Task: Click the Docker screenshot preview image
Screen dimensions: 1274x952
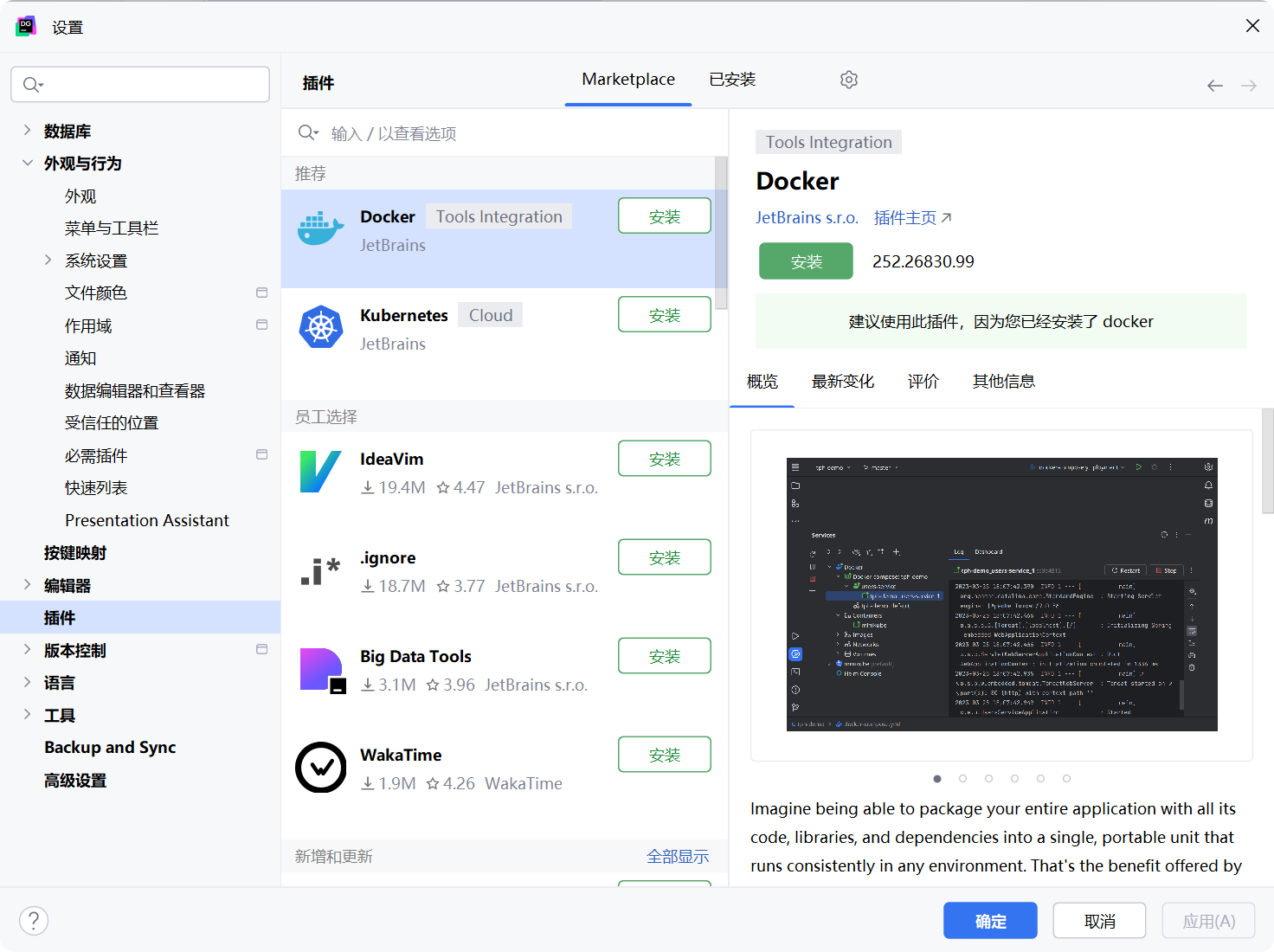Action: click(x=1001, y=595)
